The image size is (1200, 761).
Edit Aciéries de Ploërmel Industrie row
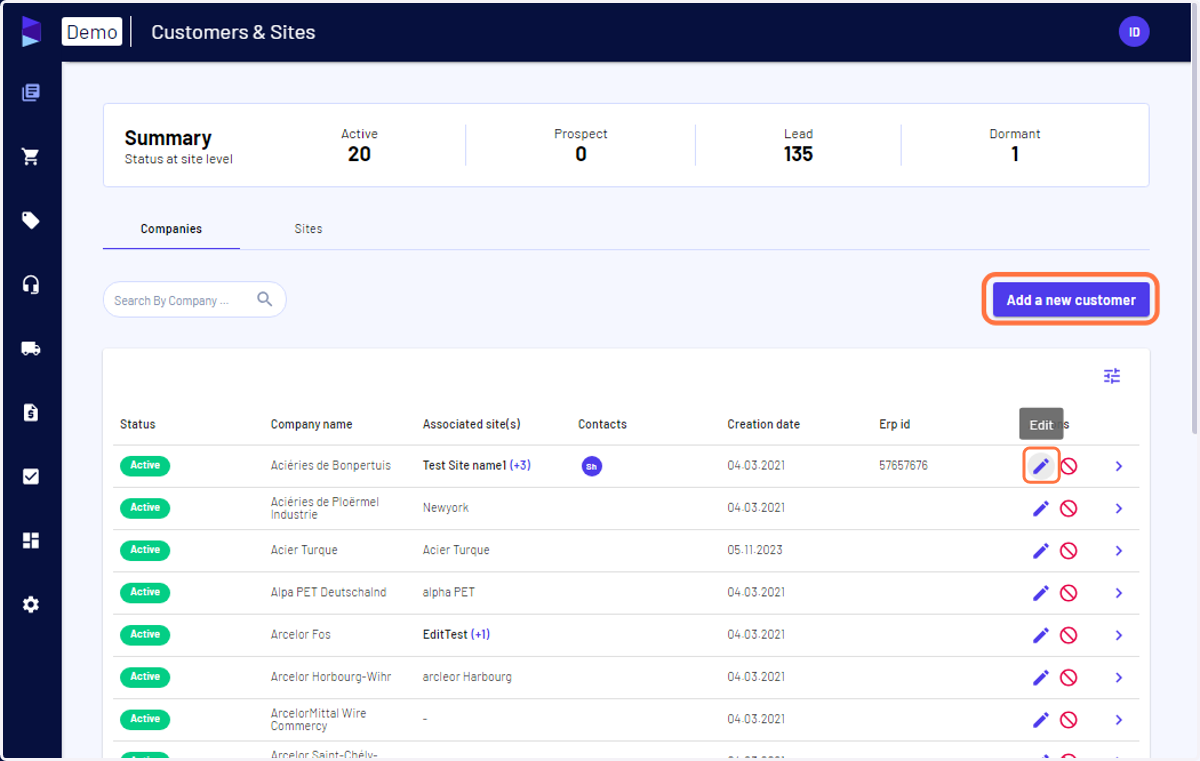[x=1041, y=508]
